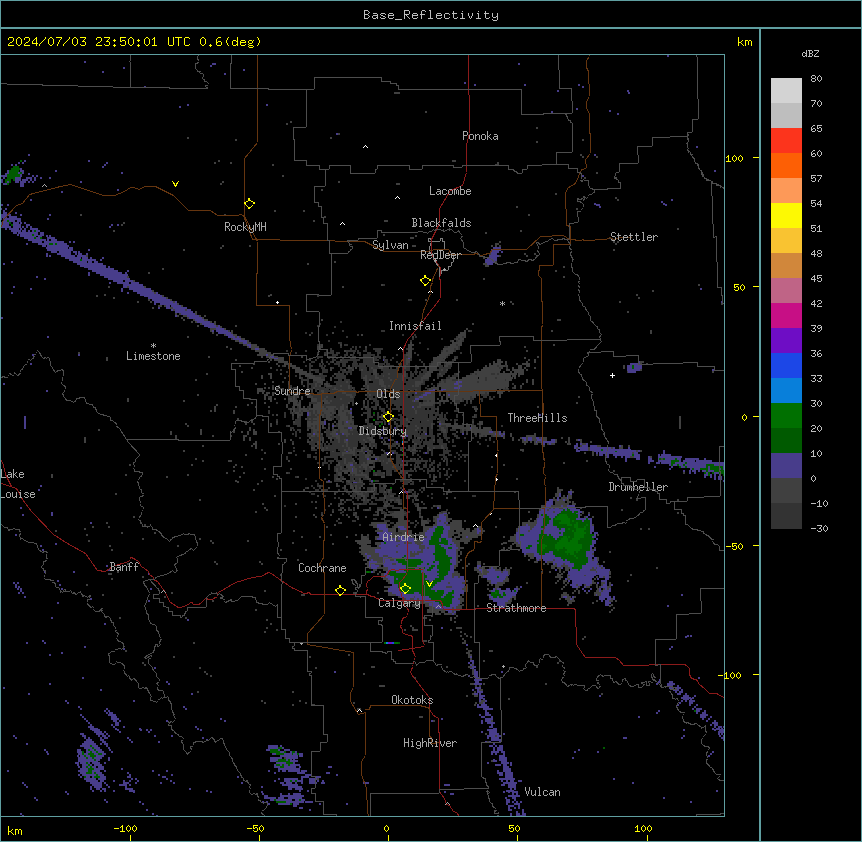Click the Banff town label
The image size is (862, 842).
click(124, 567)
